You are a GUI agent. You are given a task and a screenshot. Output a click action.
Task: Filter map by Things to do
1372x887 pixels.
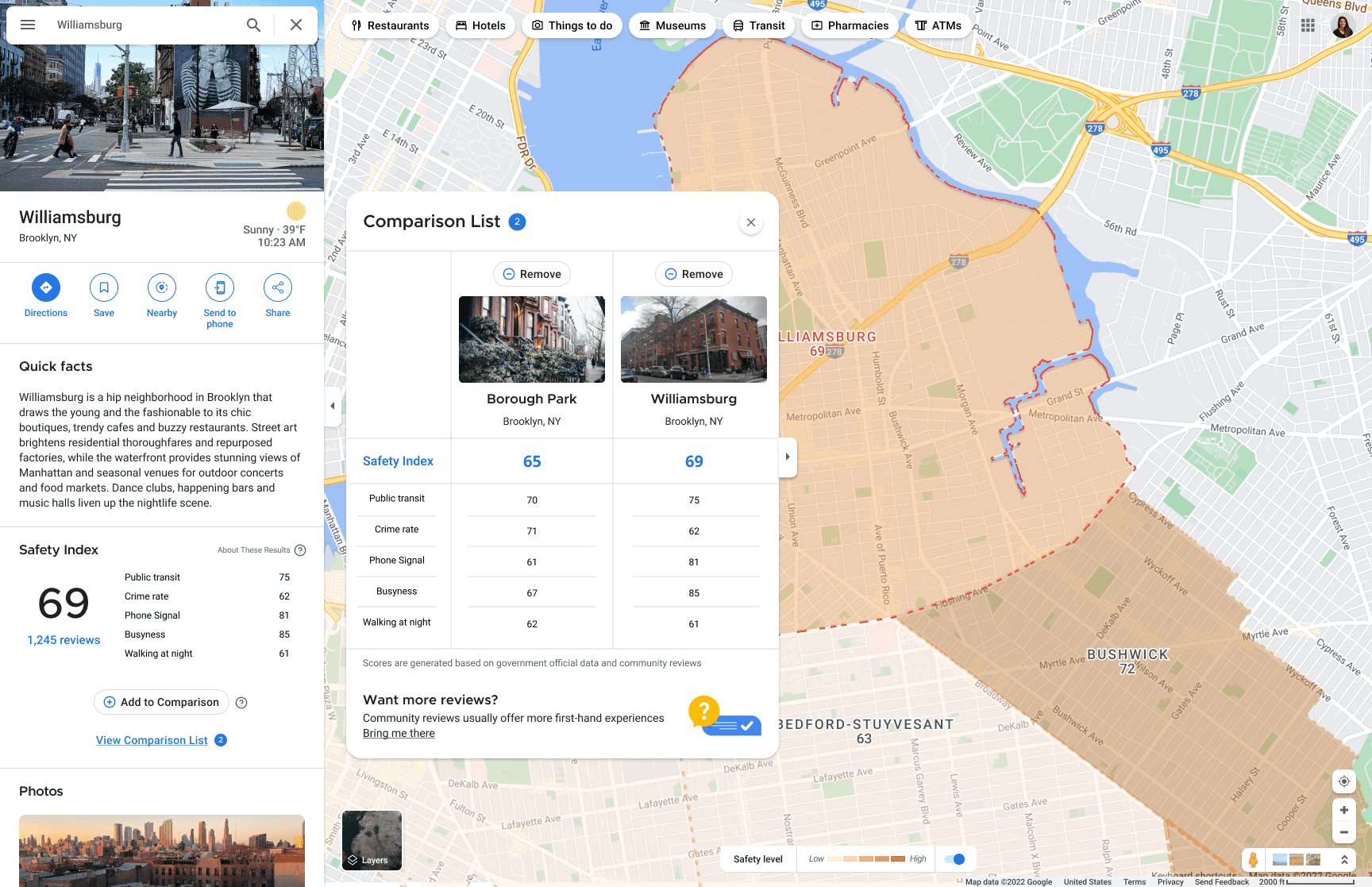tap(572, 25)
